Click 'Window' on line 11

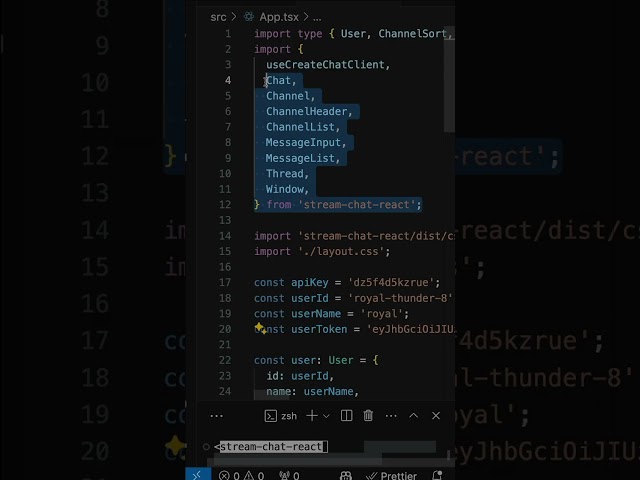(x=284, y=189)
